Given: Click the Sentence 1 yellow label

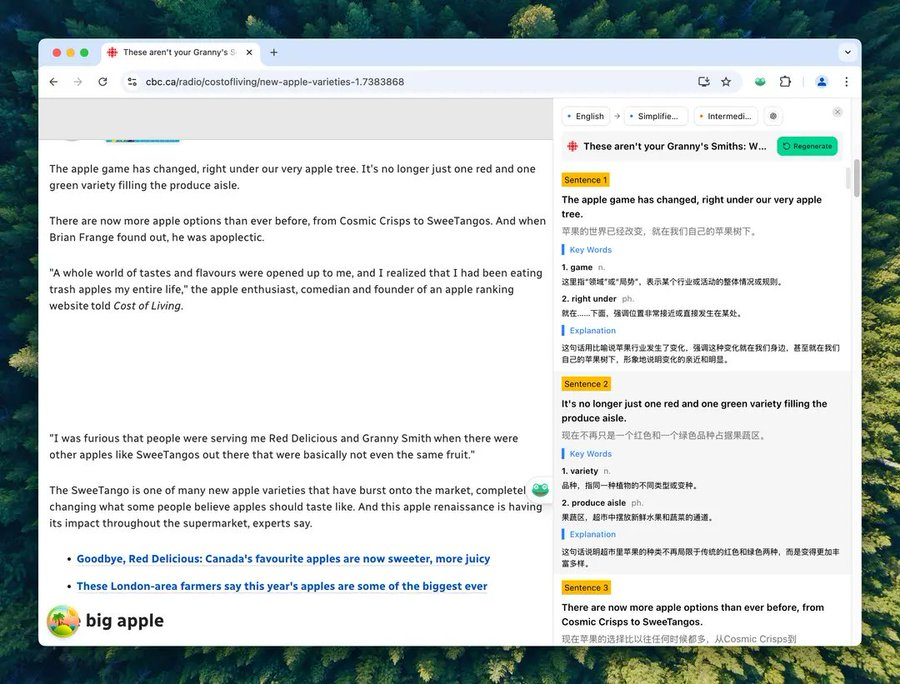Looking at the screenshot, I should coord(585,180).
